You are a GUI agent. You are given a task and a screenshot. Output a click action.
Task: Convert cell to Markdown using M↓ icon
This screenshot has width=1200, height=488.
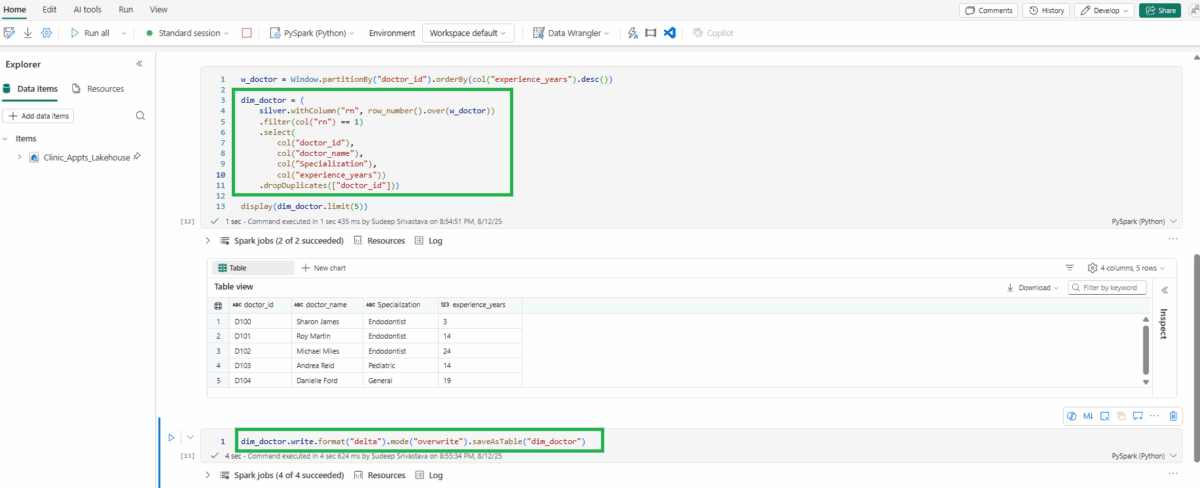1088,416
